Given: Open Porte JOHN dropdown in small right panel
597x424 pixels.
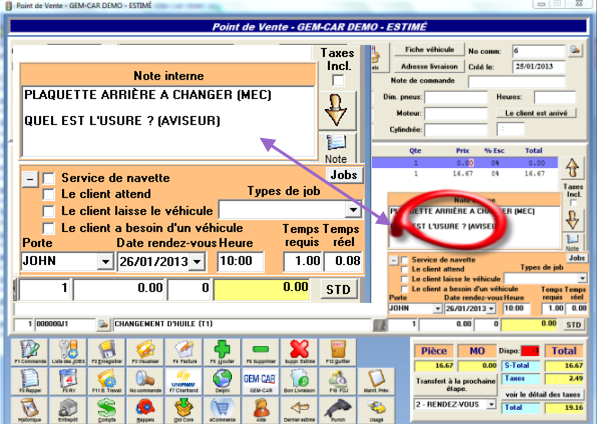Looking at the screenshot, I should [x=438, y=309].
